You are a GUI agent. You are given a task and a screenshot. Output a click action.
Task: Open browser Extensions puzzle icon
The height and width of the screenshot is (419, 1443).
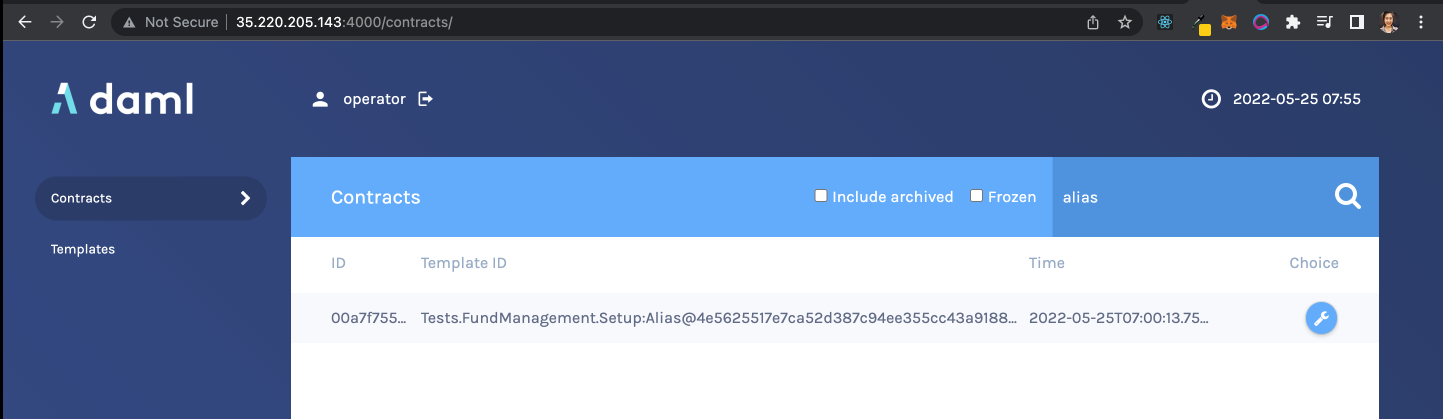pyautogui.click(x=1292, y=22)
